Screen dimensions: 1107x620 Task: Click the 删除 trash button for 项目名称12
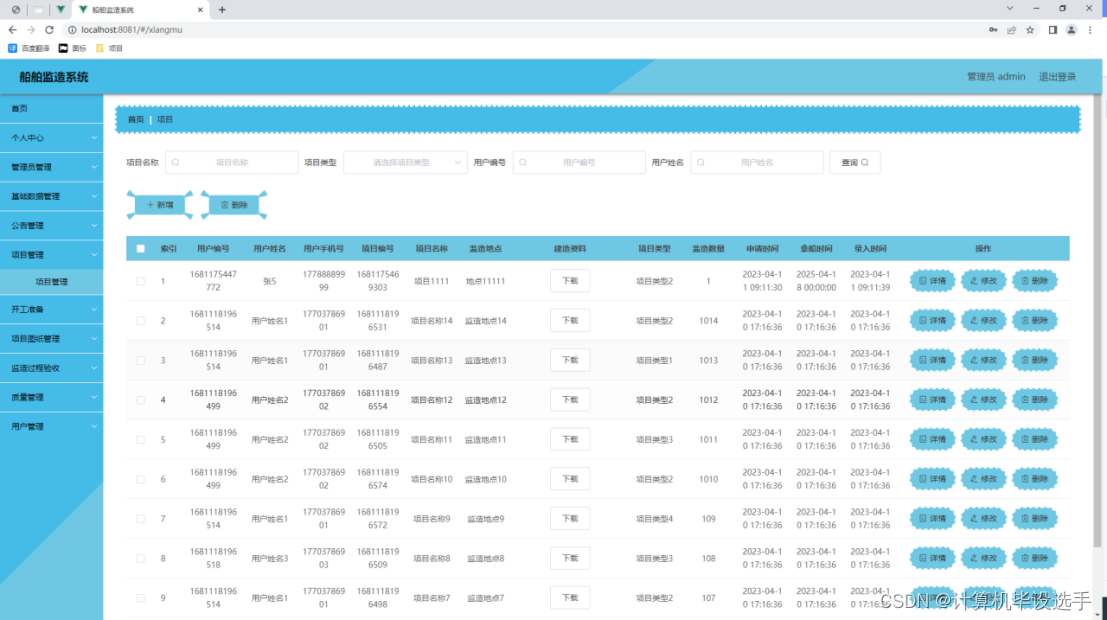1035,400
